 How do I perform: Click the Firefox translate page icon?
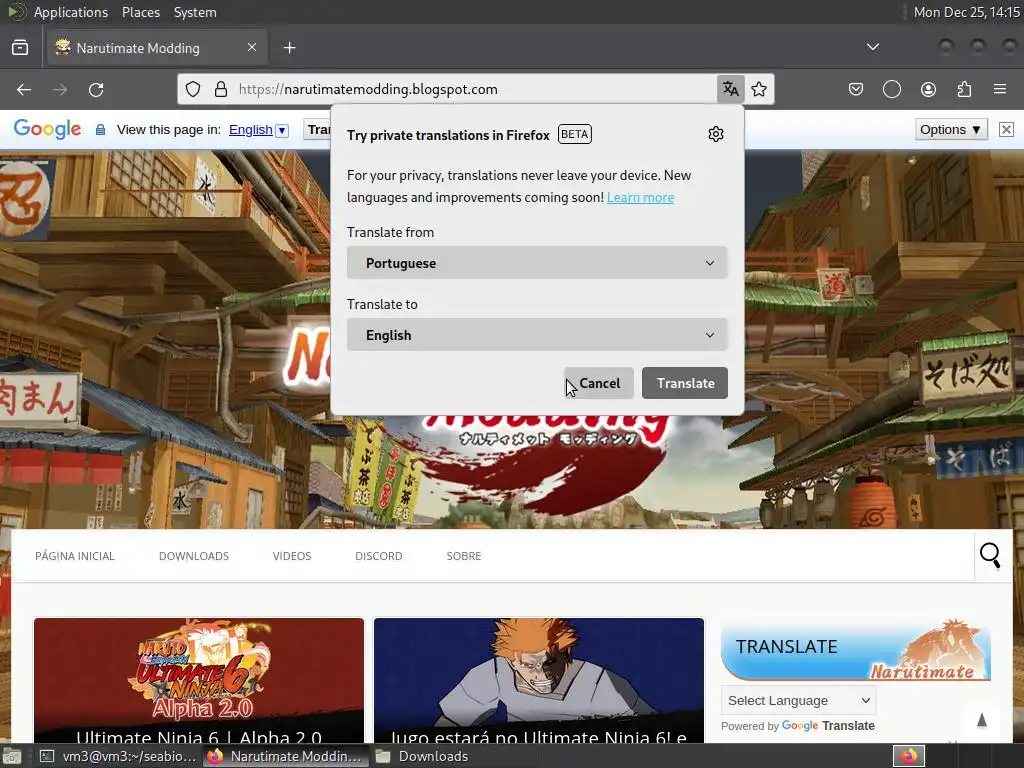pos(730,89)
